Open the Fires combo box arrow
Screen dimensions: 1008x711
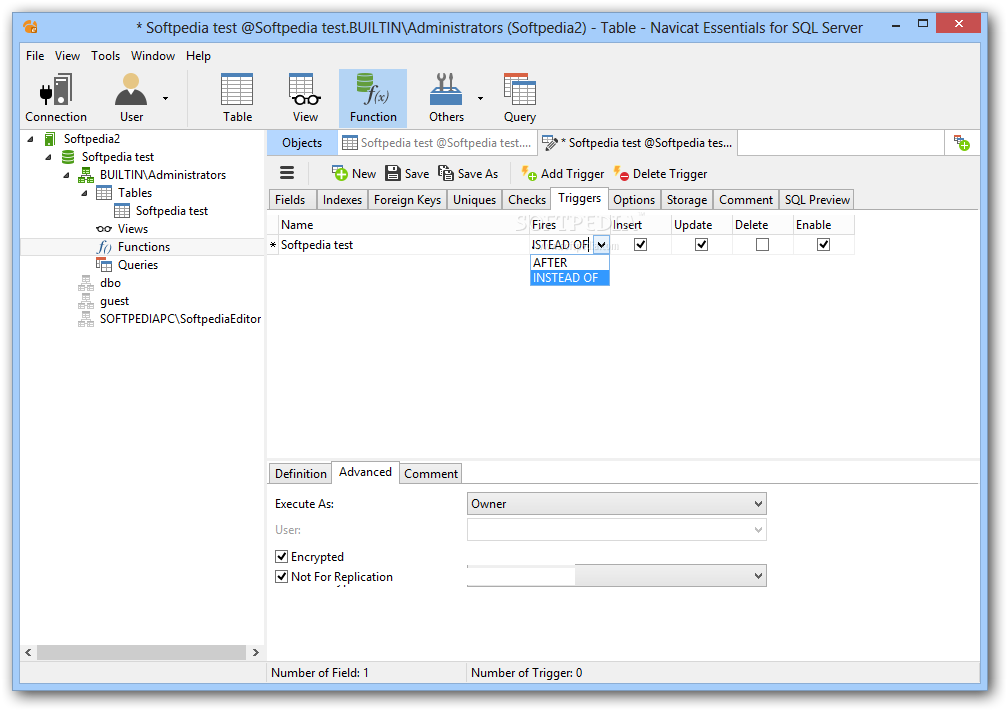[601, 244]
